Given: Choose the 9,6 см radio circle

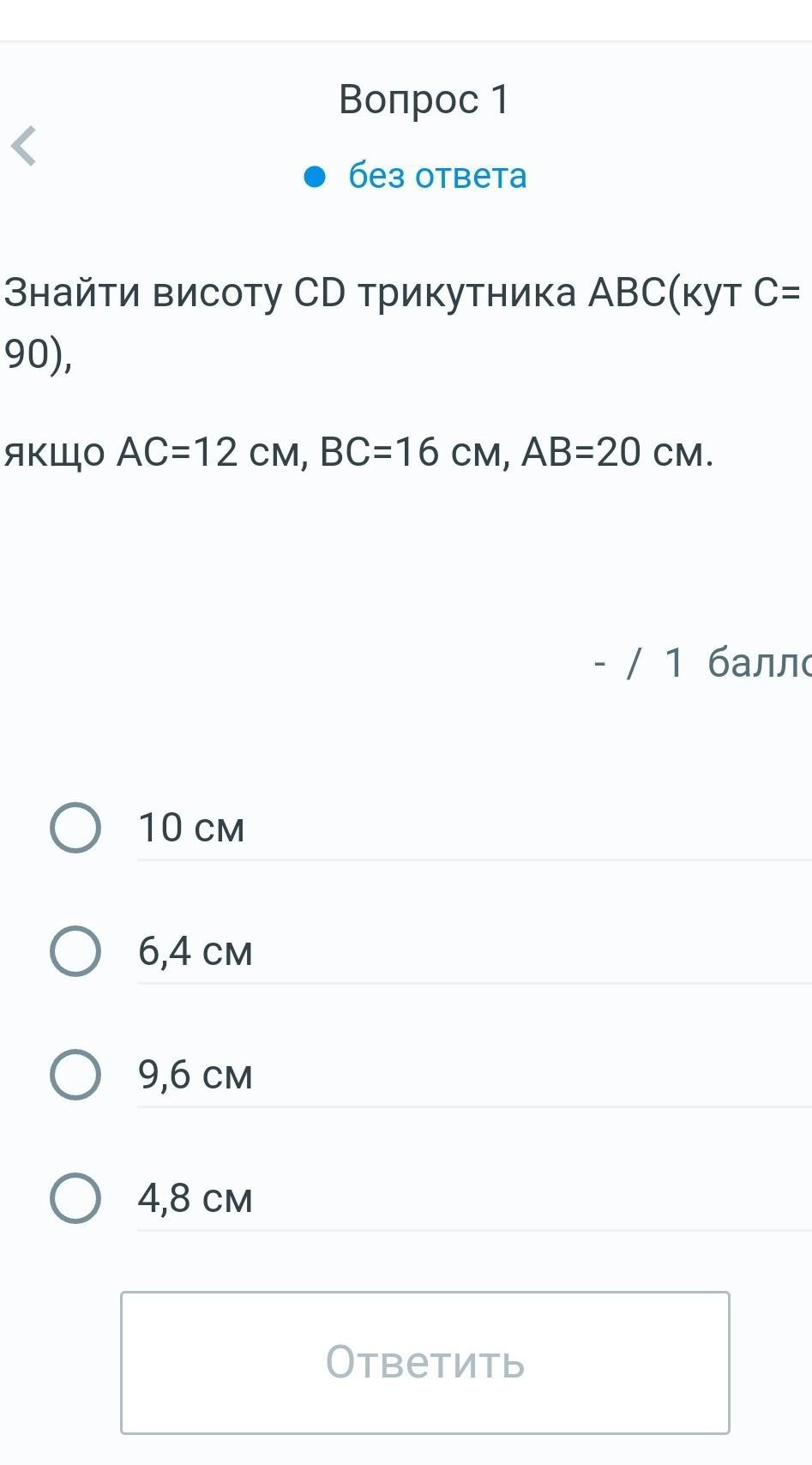Looking at the screenshot, I should 75,1075.
